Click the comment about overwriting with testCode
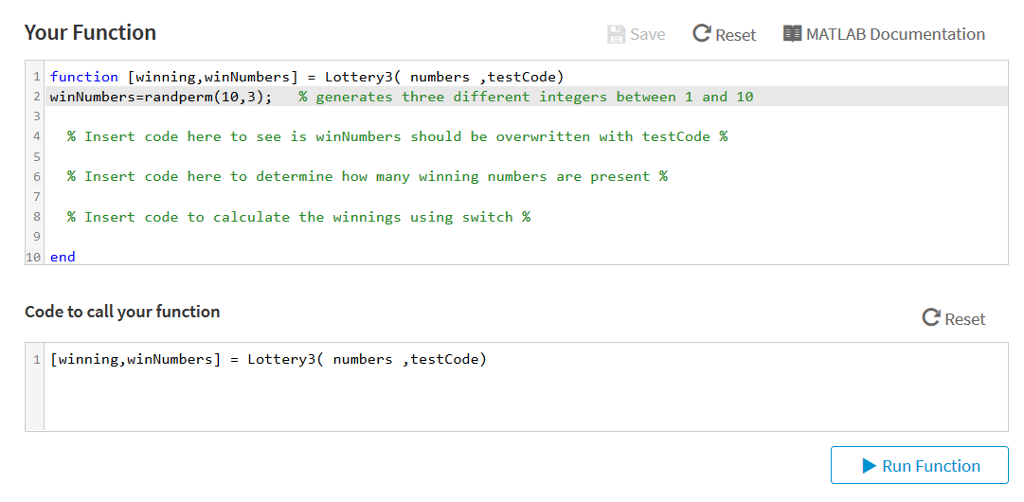 click(397, 137)
